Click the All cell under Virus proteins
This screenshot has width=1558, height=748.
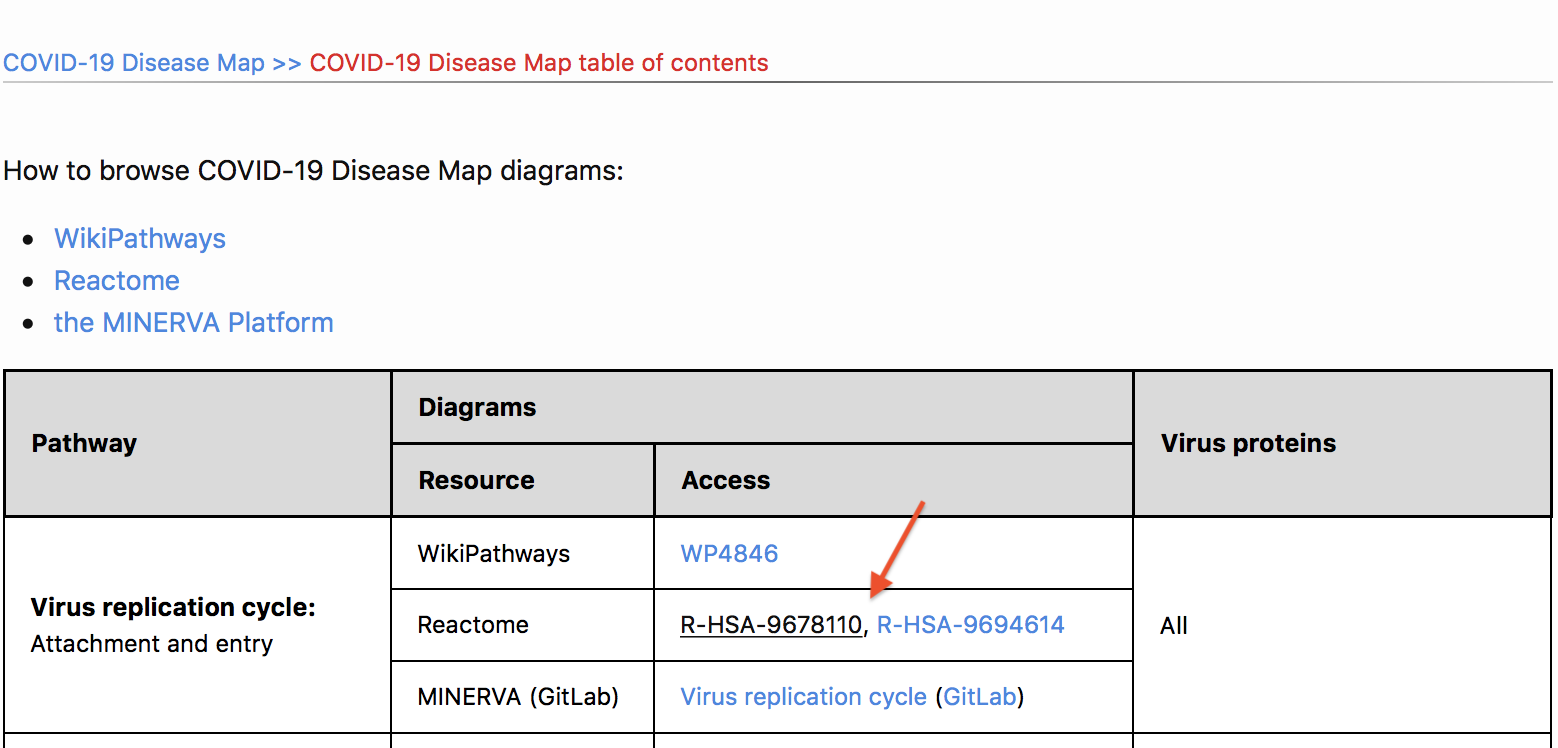pos(1173,626)
